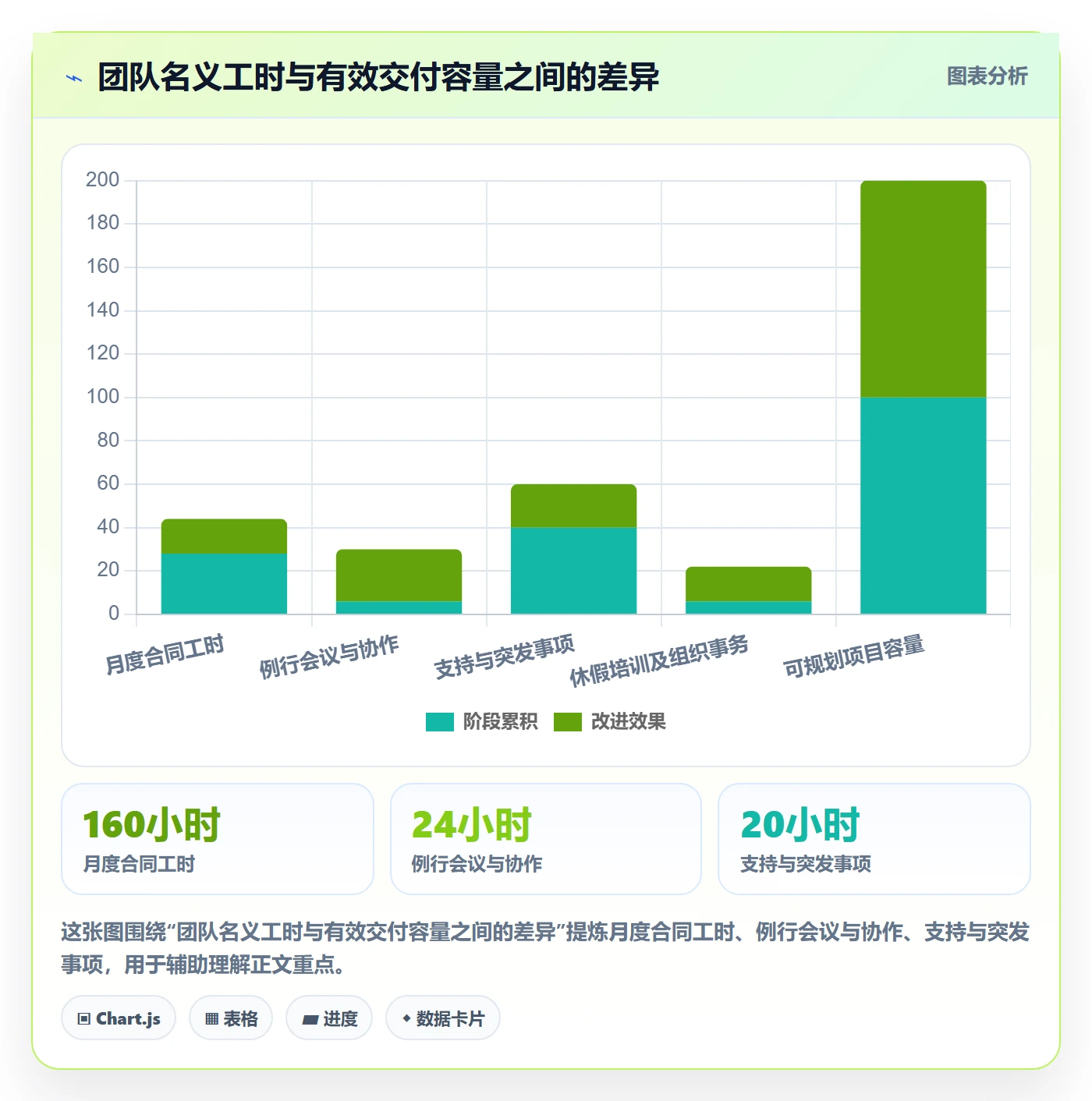Toggle the 阶段累积 legend swatch

coord(439,722)
